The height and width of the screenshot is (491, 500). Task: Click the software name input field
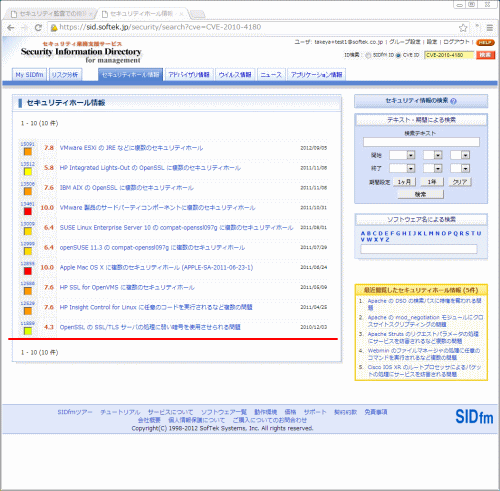tap(419, 249)
